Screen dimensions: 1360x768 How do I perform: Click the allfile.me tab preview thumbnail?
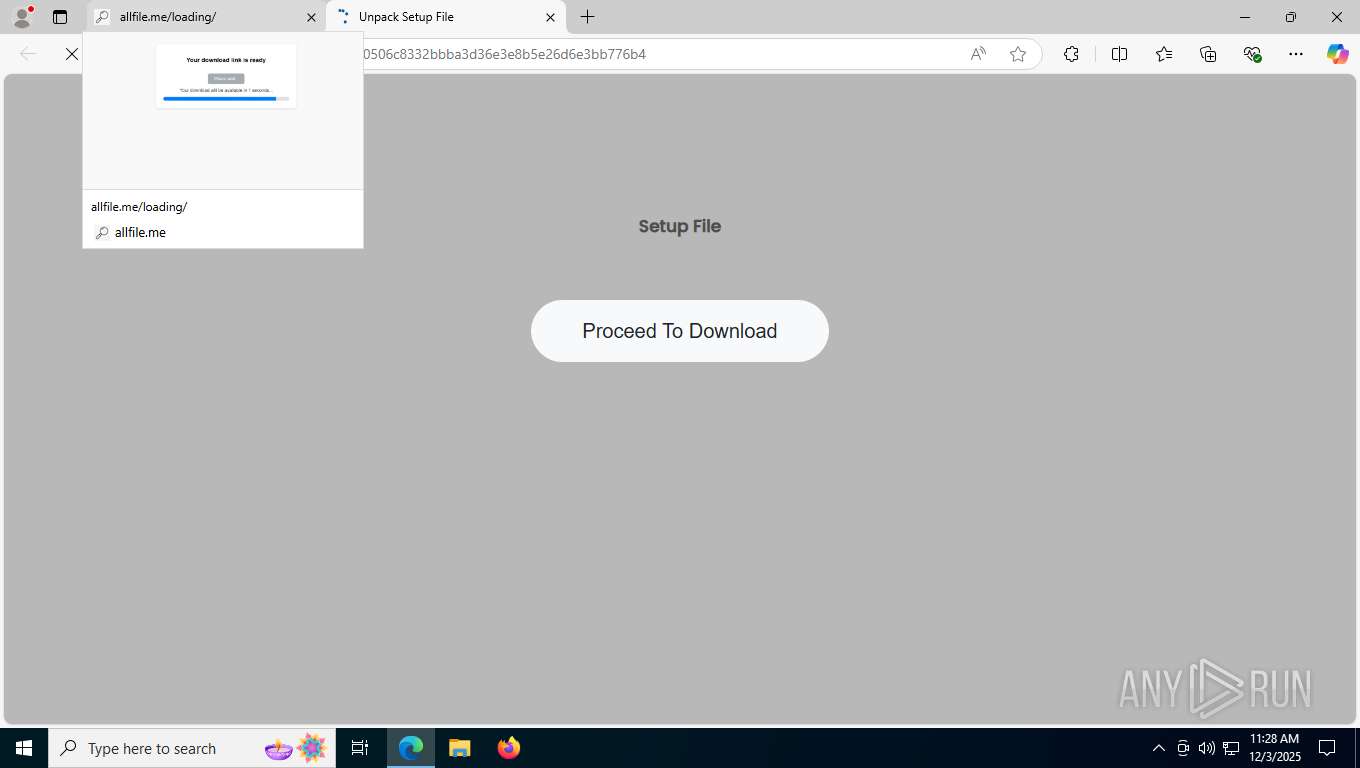[223, 111]
